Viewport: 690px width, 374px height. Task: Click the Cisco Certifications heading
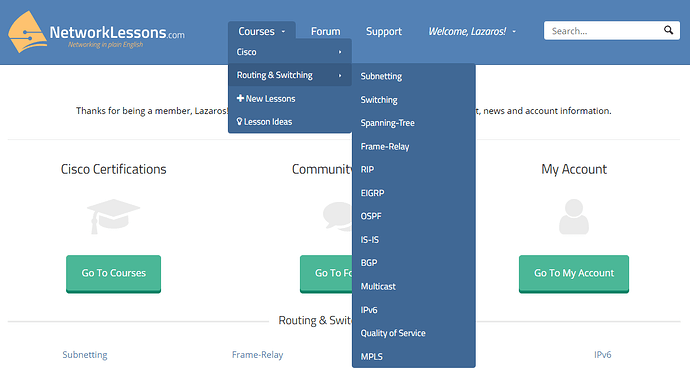pyautogui.click(x=114, y=169)
